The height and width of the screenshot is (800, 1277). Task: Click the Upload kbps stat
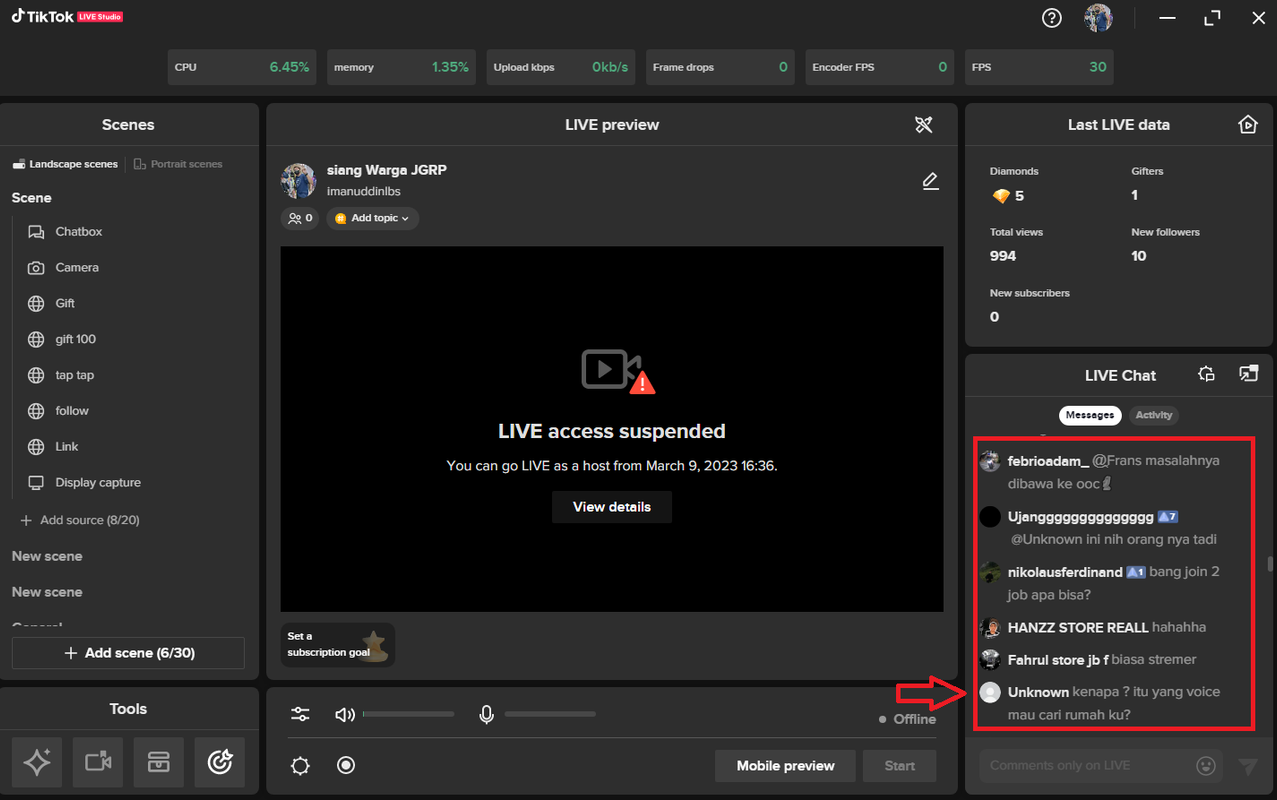(561, 67)
